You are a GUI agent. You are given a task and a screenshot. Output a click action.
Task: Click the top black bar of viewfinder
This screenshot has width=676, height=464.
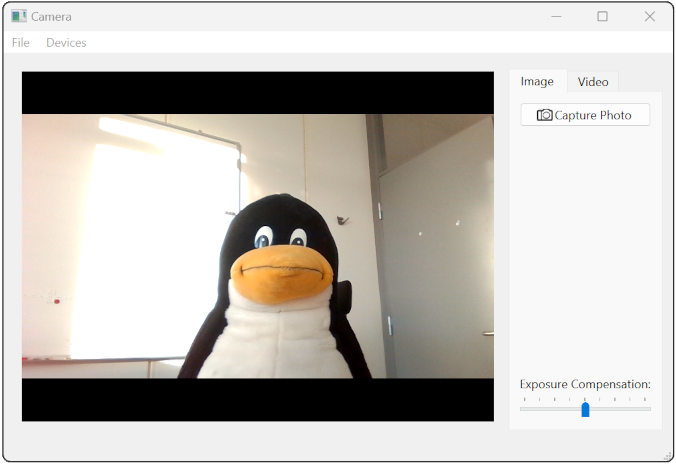[258, 92]
